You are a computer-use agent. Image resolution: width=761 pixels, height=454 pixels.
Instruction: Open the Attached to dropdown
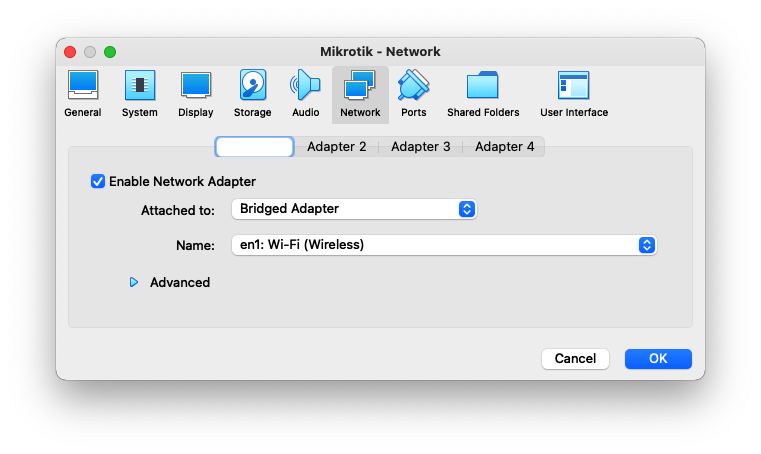coord(354,209)
